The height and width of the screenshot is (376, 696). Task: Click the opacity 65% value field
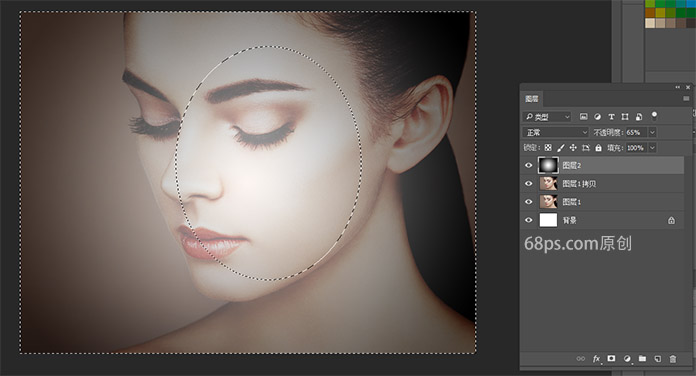coord(636,132)
